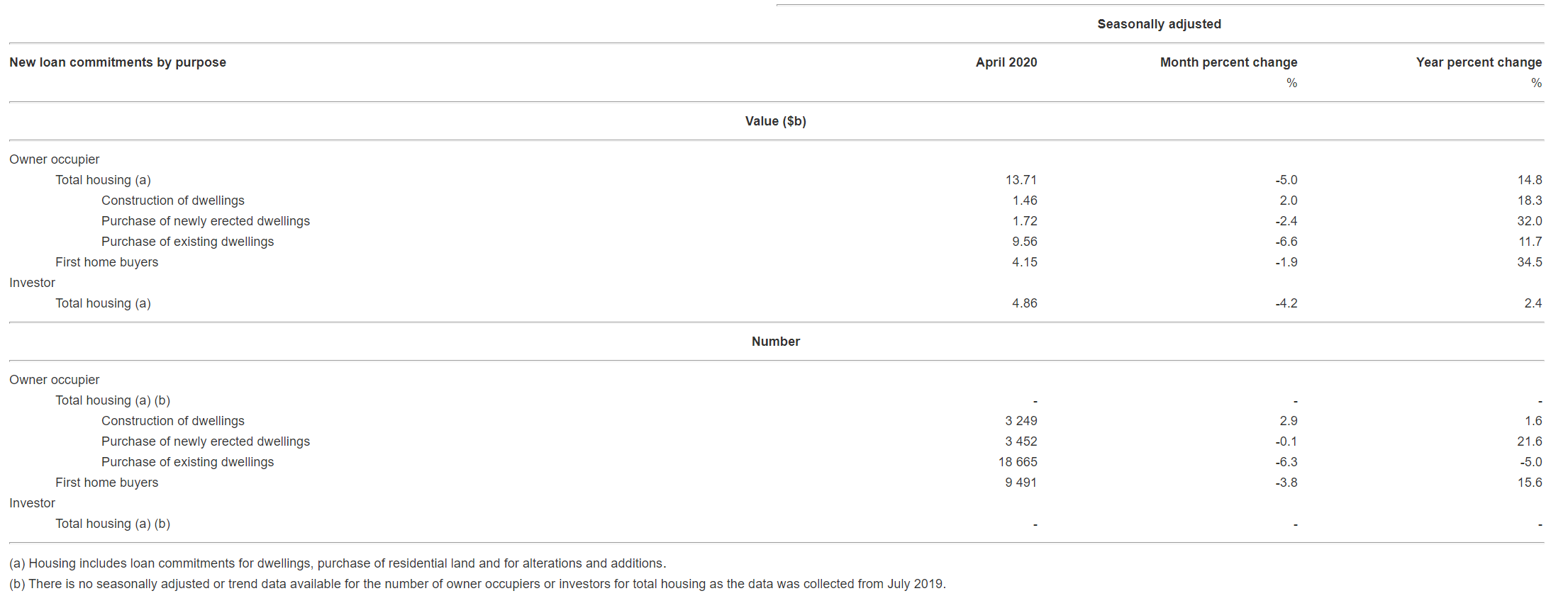Select the "Seasonally adjusted" column group heading
This screenshot has width=1568, height=608.
pyautogui.click(x=1159, y=24)
